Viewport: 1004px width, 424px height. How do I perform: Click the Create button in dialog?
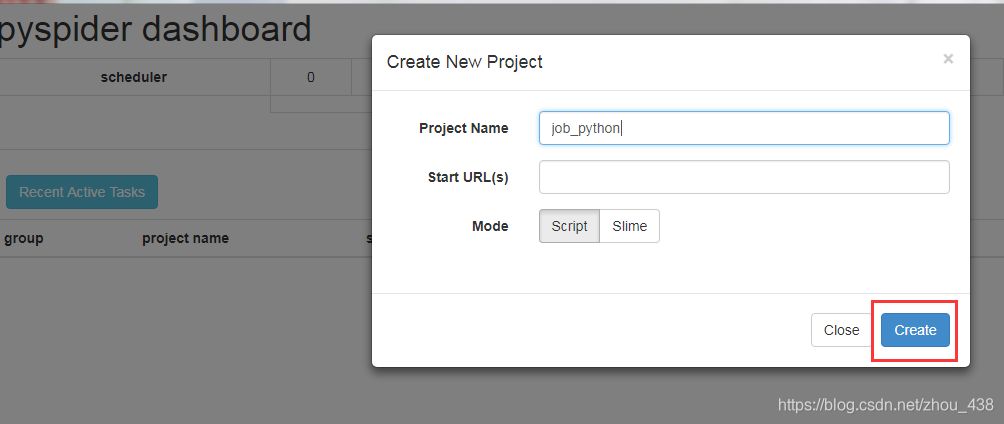[915, 330]
